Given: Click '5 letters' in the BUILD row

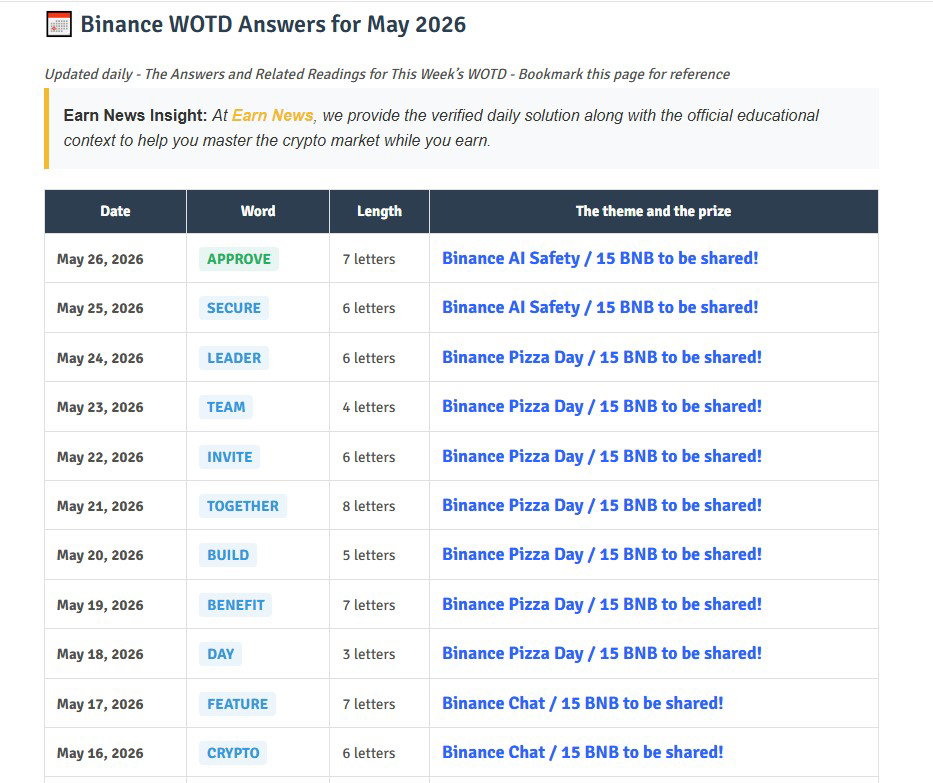Looking at the screenshot, I should [x=369, y=555].
